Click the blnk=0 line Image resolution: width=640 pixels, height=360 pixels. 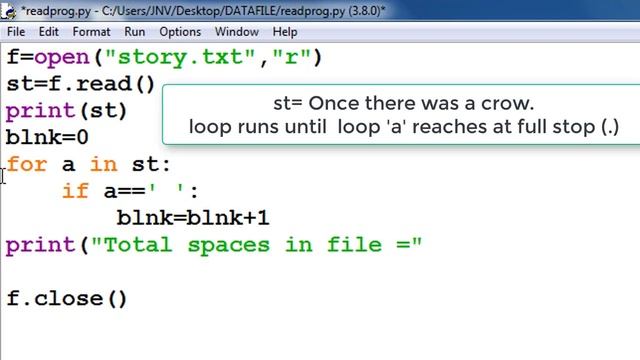click(x=47, y=137)
